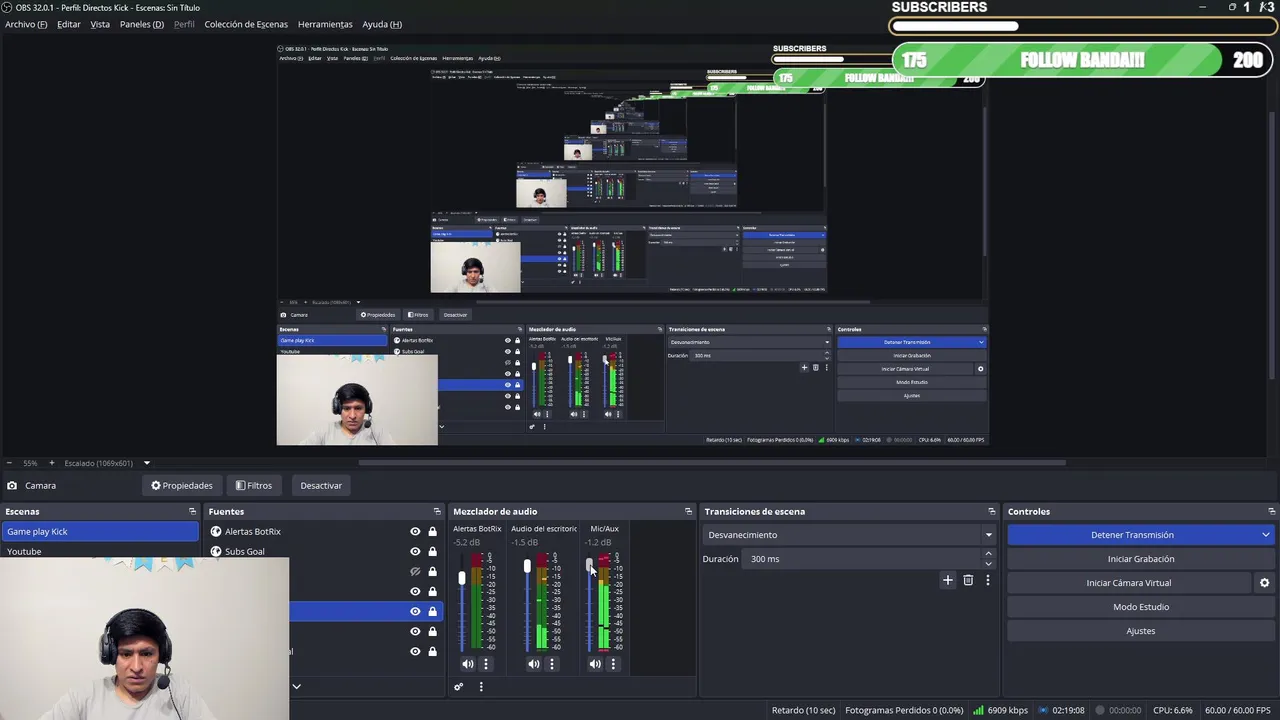Undock the Mezclador de audio panel
This screenshot has height=720, width=1280.
(x=687, y=511)
